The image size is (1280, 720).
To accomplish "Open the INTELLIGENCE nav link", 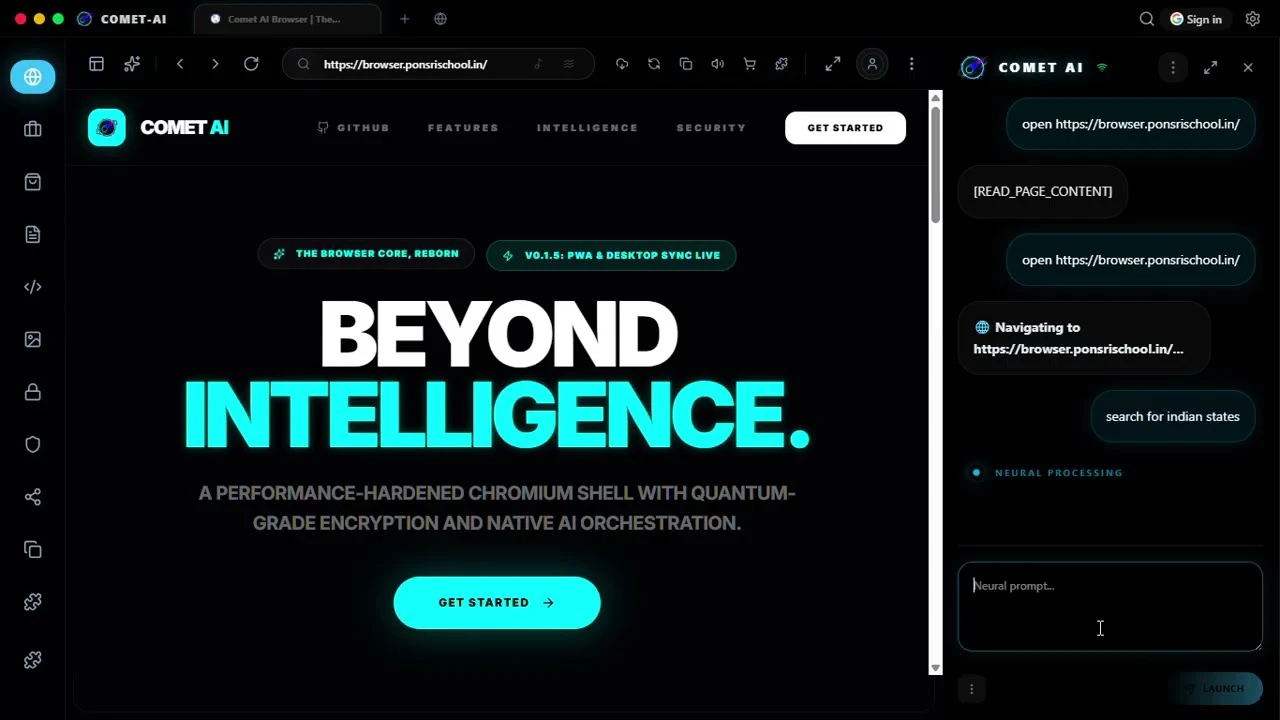I will tap(587, 128).
